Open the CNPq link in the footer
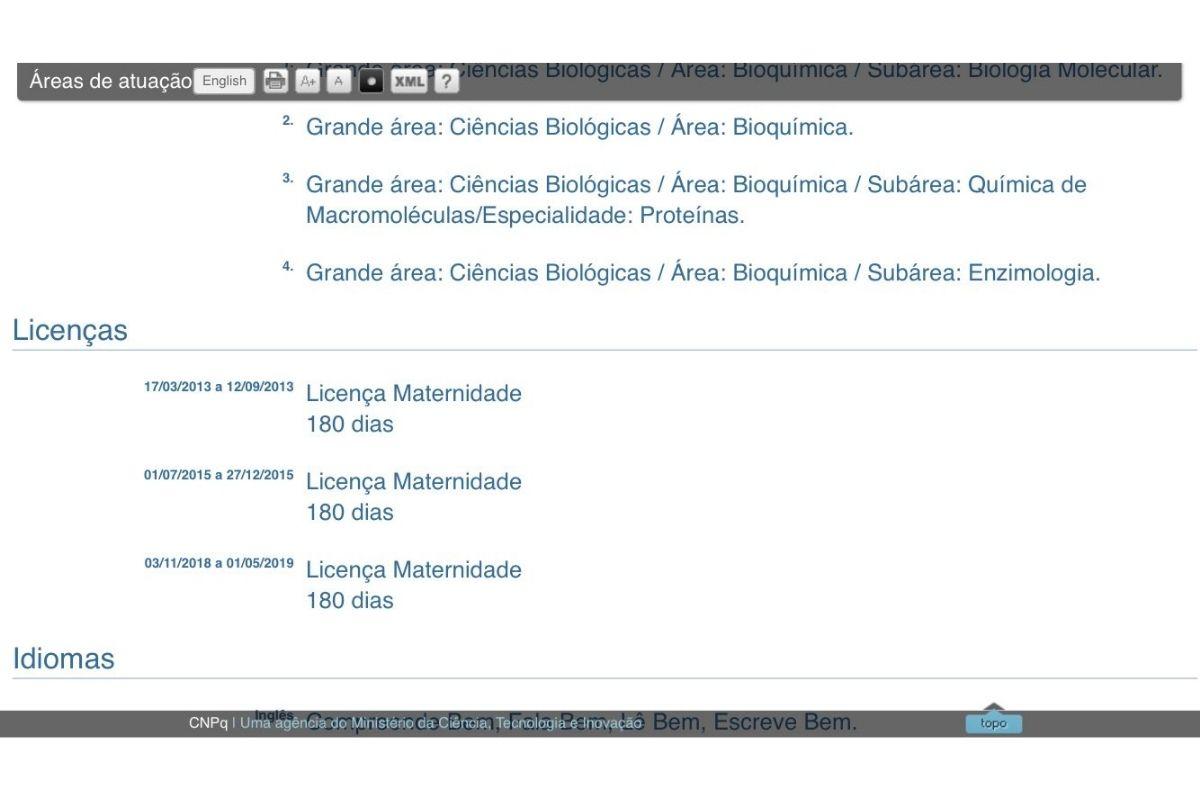This screenshot has width=1200, height=800. 208,723
